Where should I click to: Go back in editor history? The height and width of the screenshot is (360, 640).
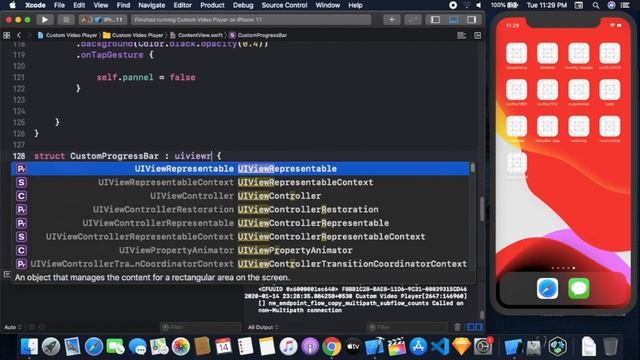point(19,36)
